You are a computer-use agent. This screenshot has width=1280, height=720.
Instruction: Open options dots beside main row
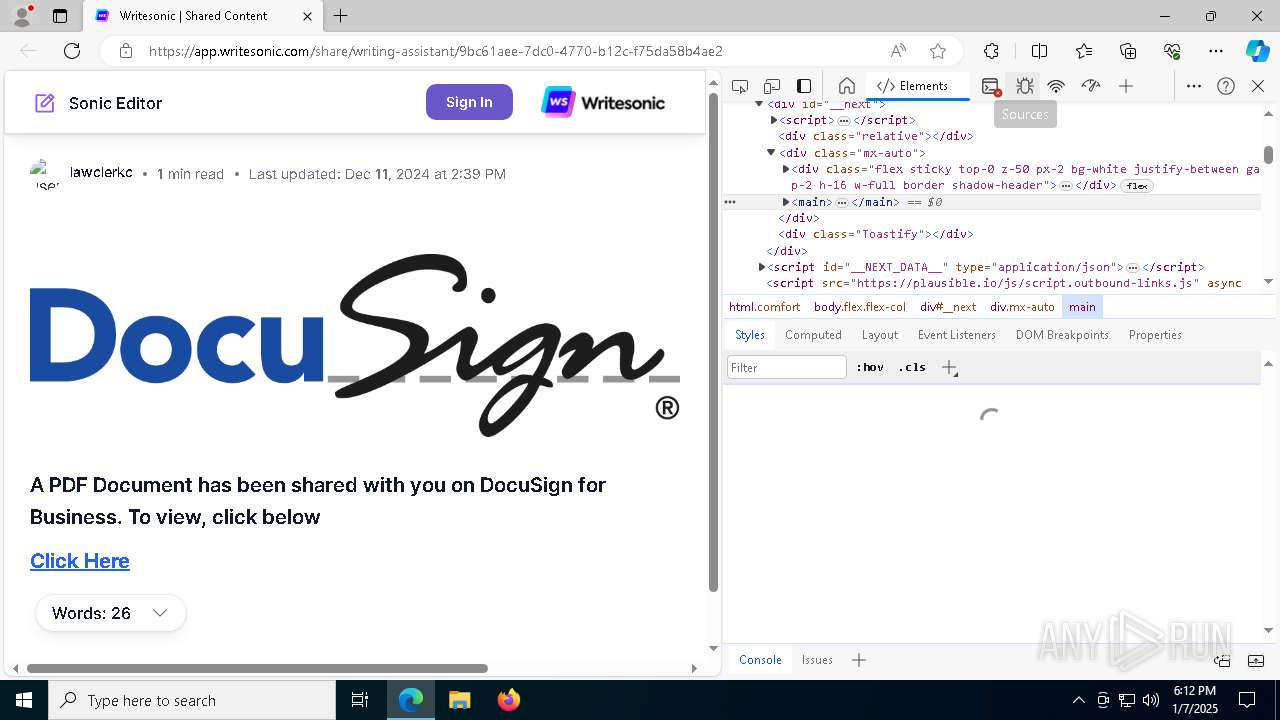pos(730,202)
